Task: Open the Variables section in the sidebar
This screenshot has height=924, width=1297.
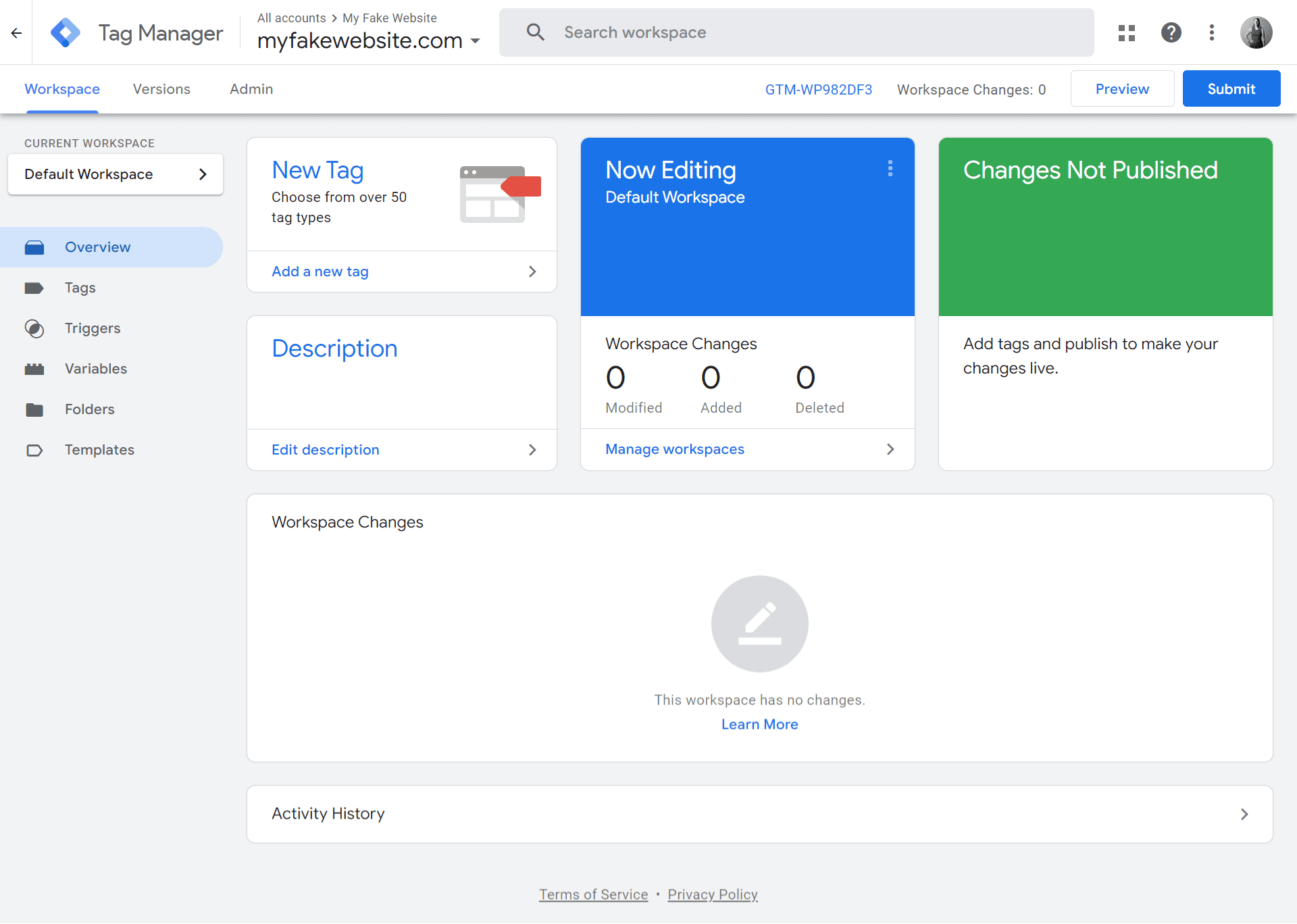Action: 95,369
